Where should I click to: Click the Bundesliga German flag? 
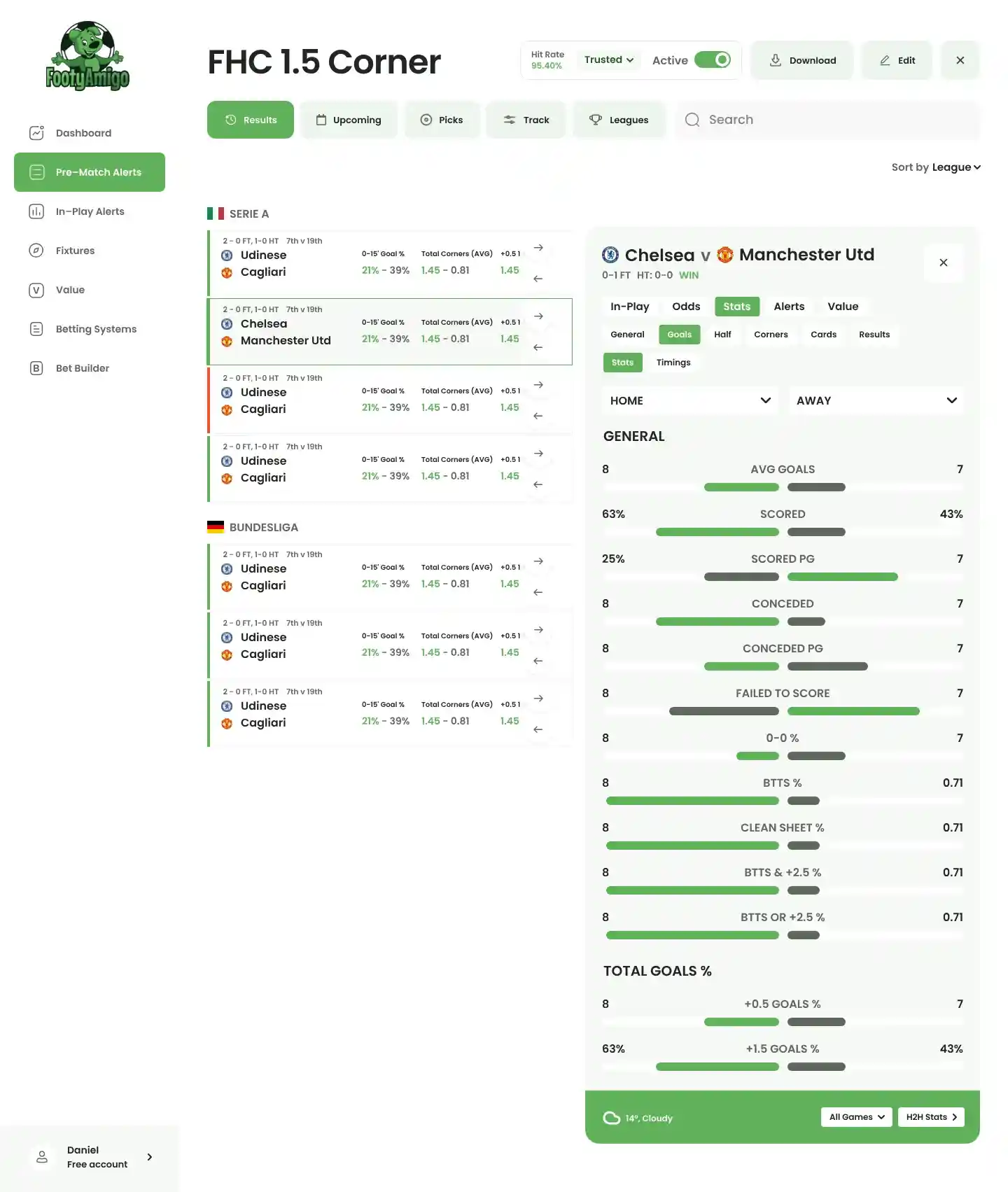click(216, 527)
